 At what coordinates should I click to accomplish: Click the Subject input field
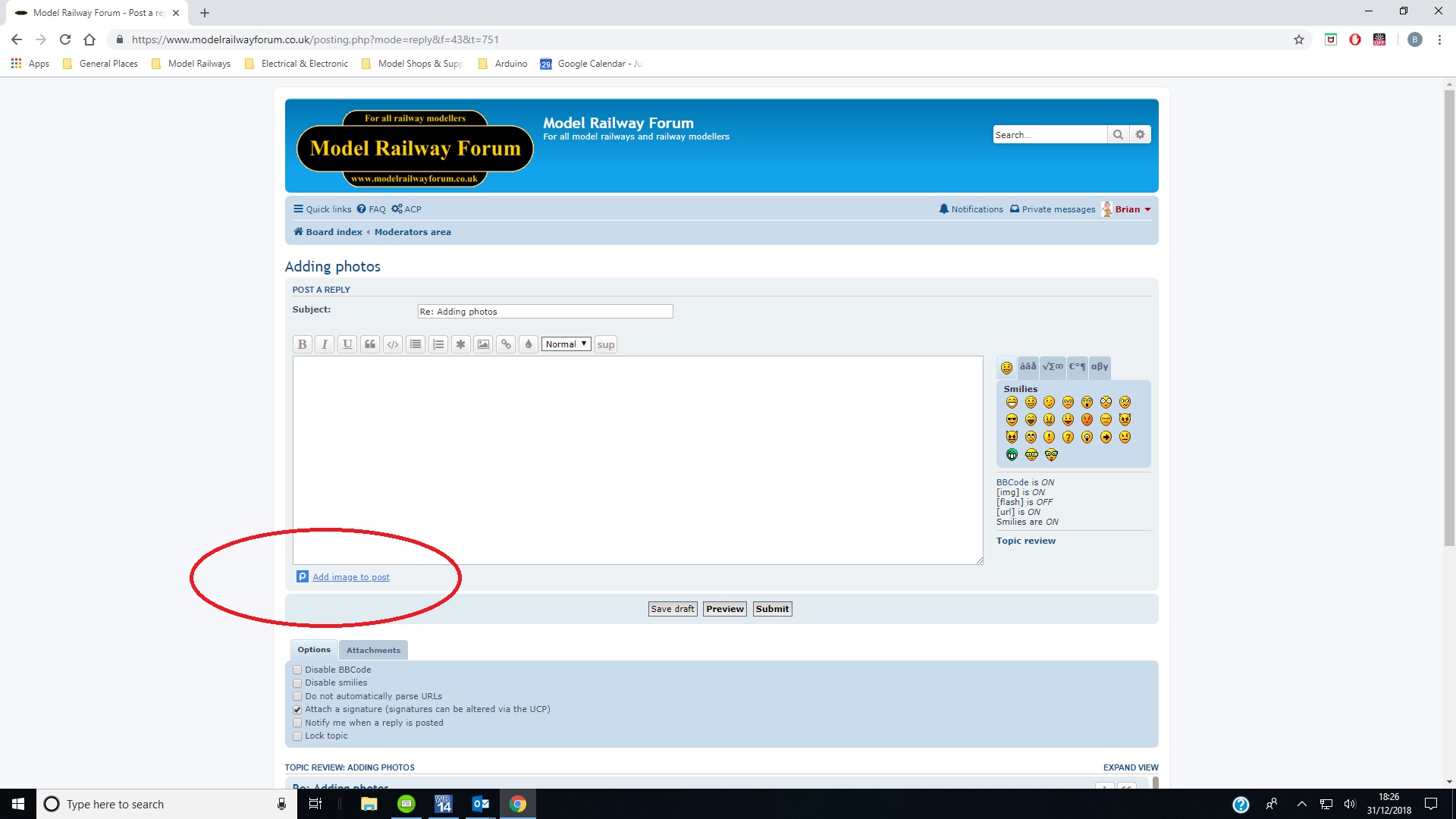coord(545,312)
